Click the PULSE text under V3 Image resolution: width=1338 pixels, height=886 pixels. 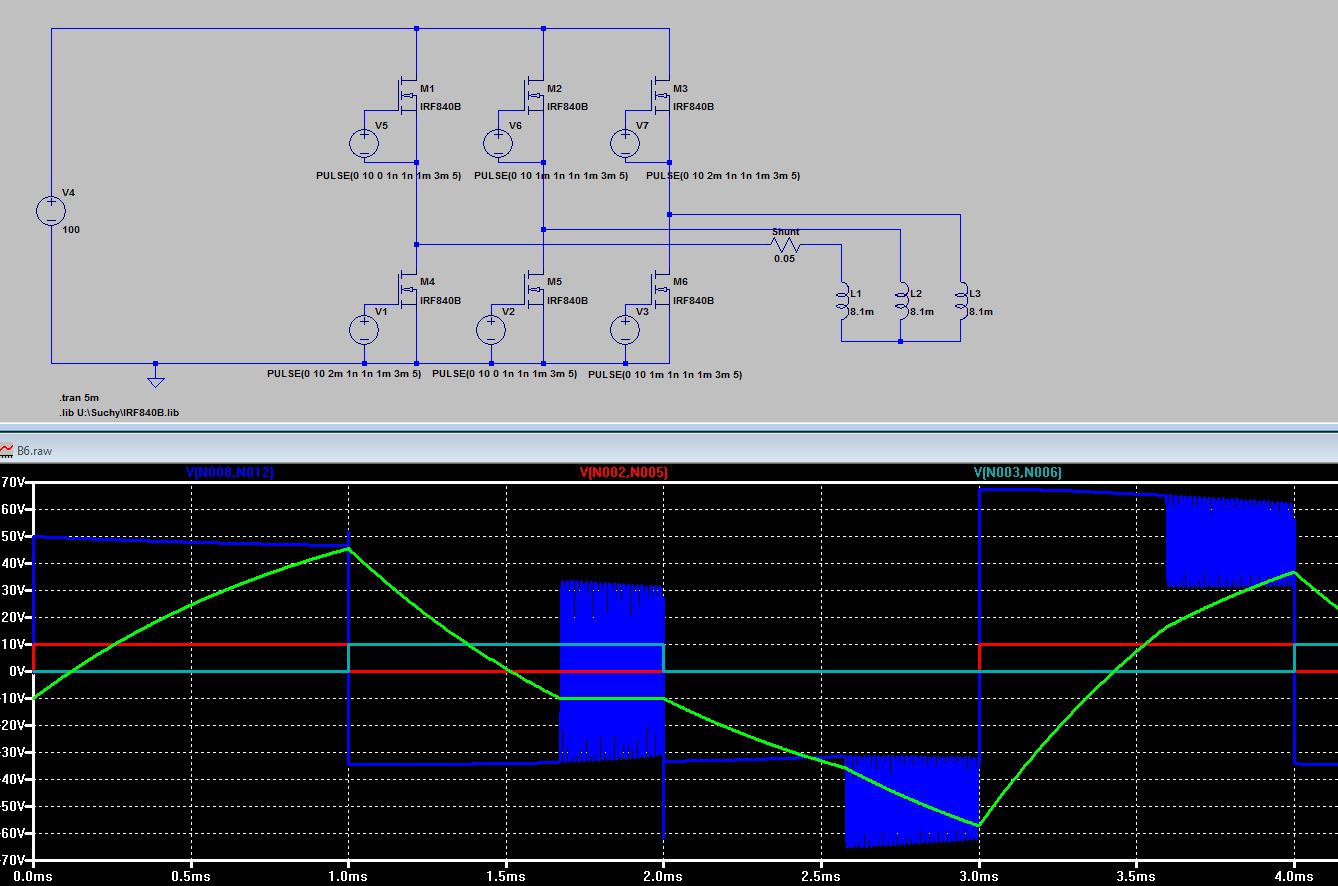(665, 375)
